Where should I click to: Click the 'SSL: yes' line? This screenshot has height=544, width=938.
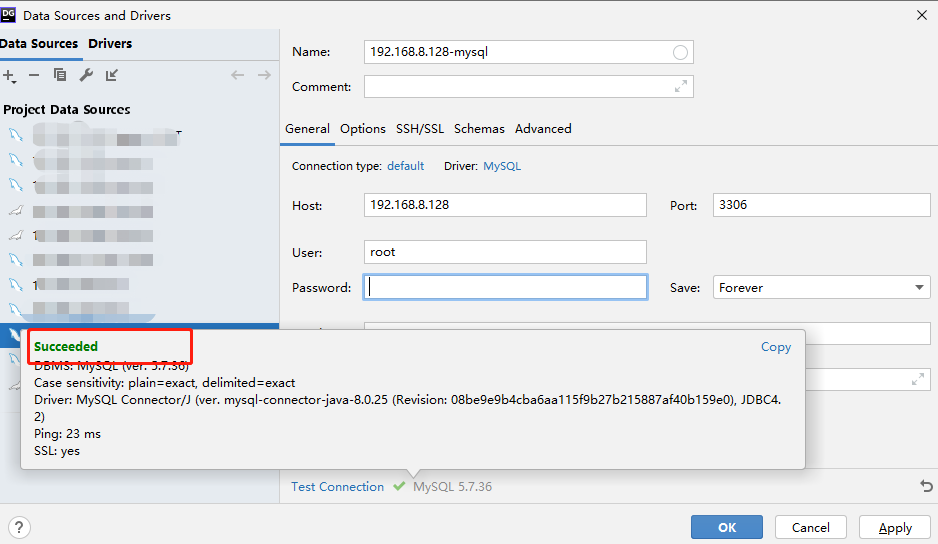57,451
